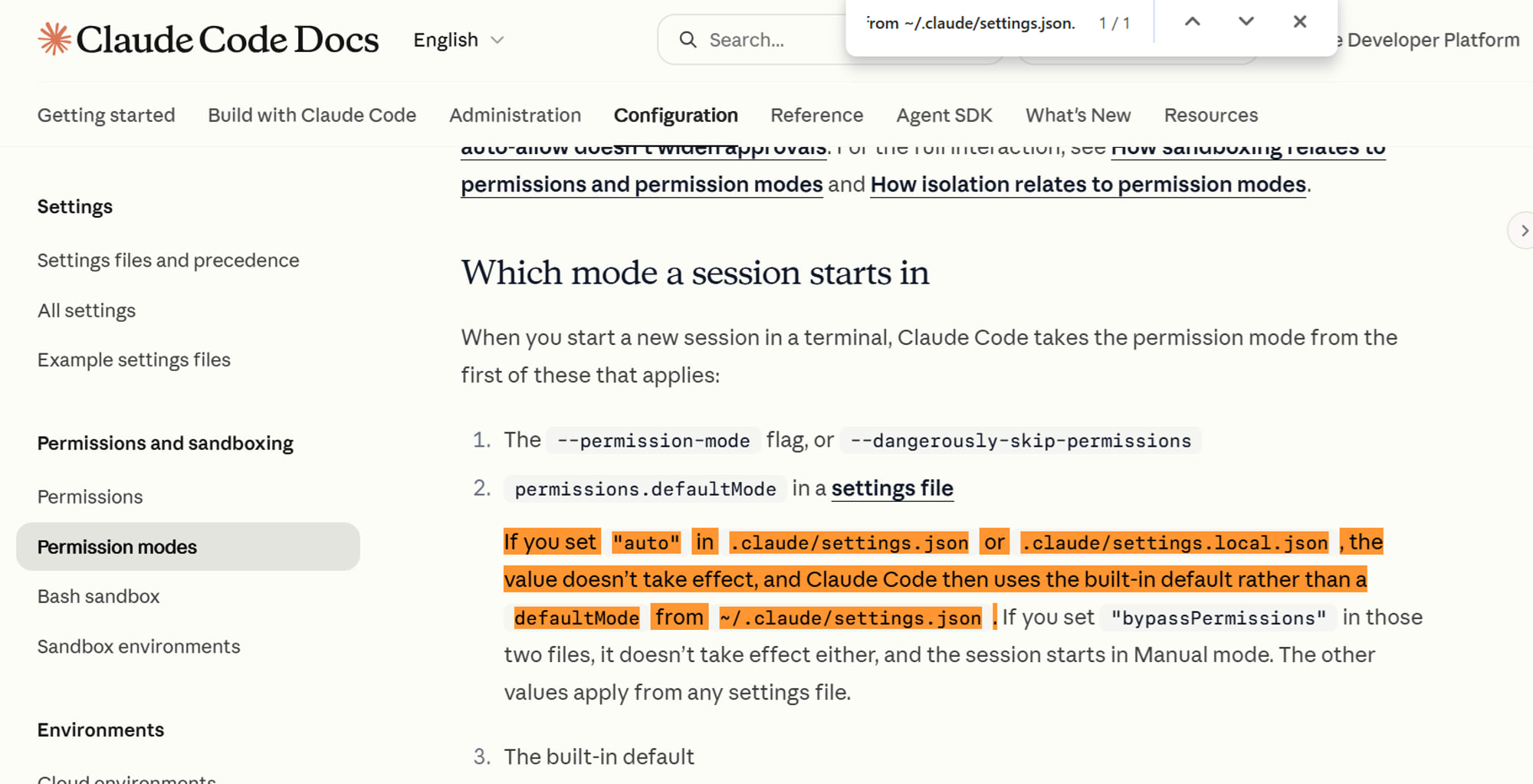Image resolution: width=1533 pixels, height=784 pixels.
Task: Click the Claude Code Docs starburst logo
Action: click(54, 39)
